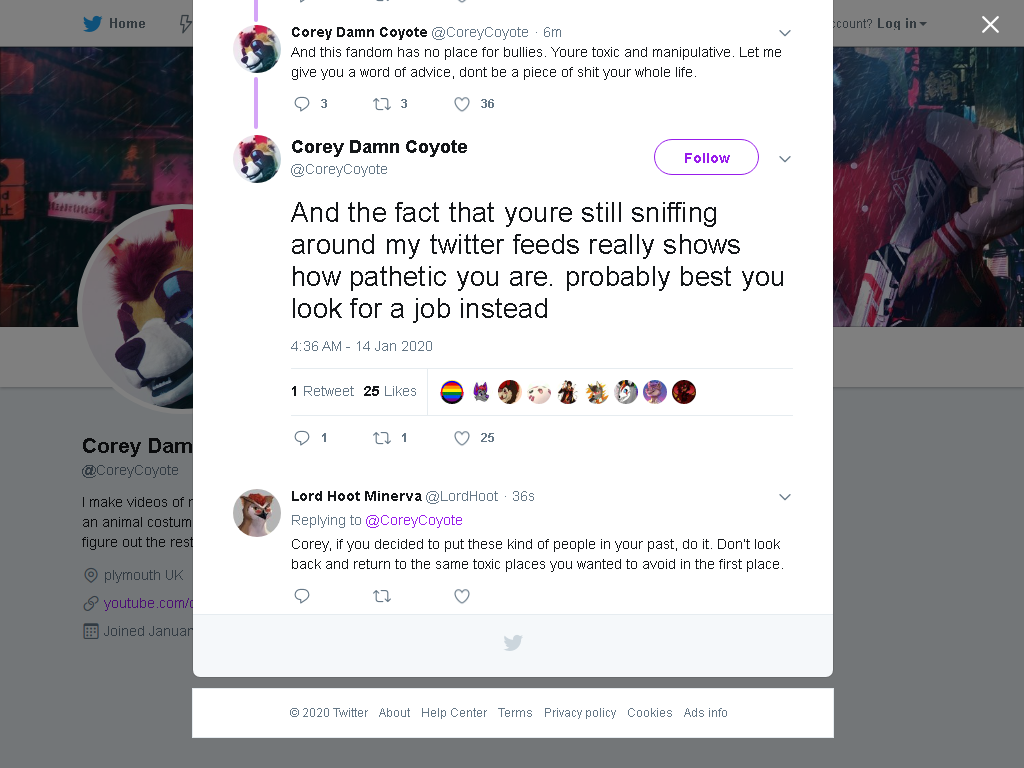Image resolution: width=1024 pixels, height=768 pixels.
Task: Like the tweet with 36 likes
Action: pos(462,104)
